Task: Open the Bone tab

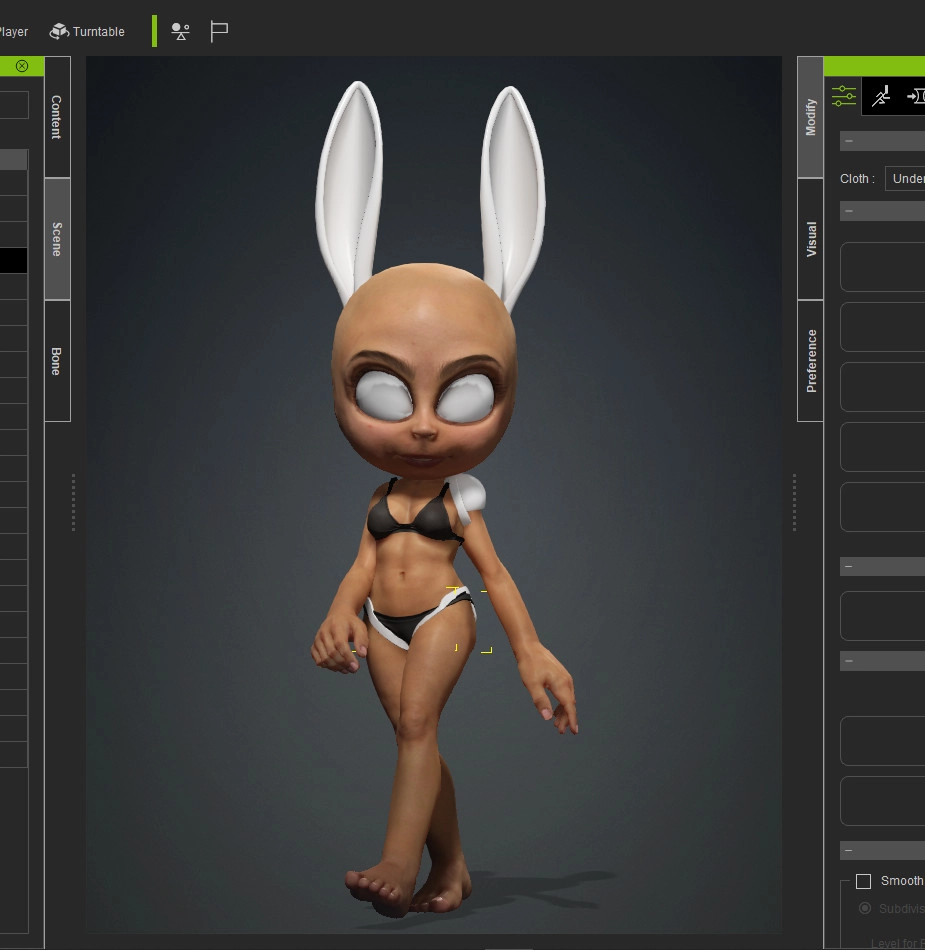Action: click(x=57, y=361)
